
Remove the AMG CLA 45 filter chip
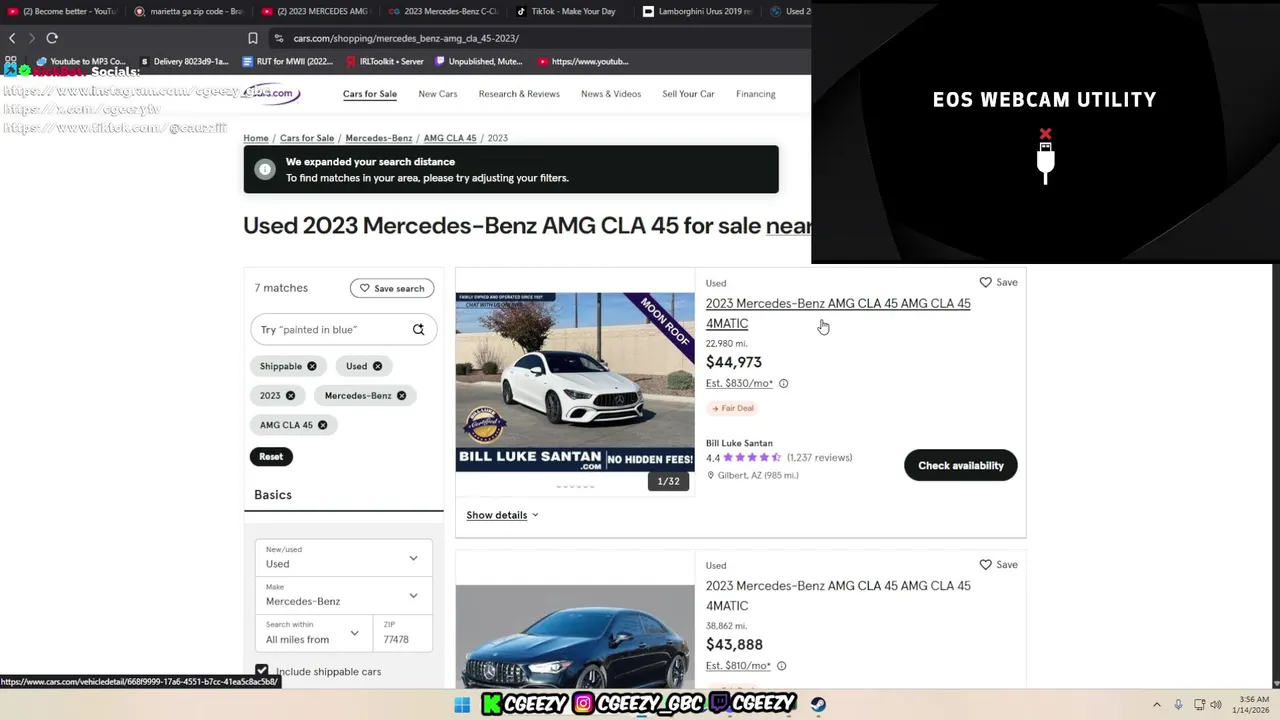click(322, 425)
